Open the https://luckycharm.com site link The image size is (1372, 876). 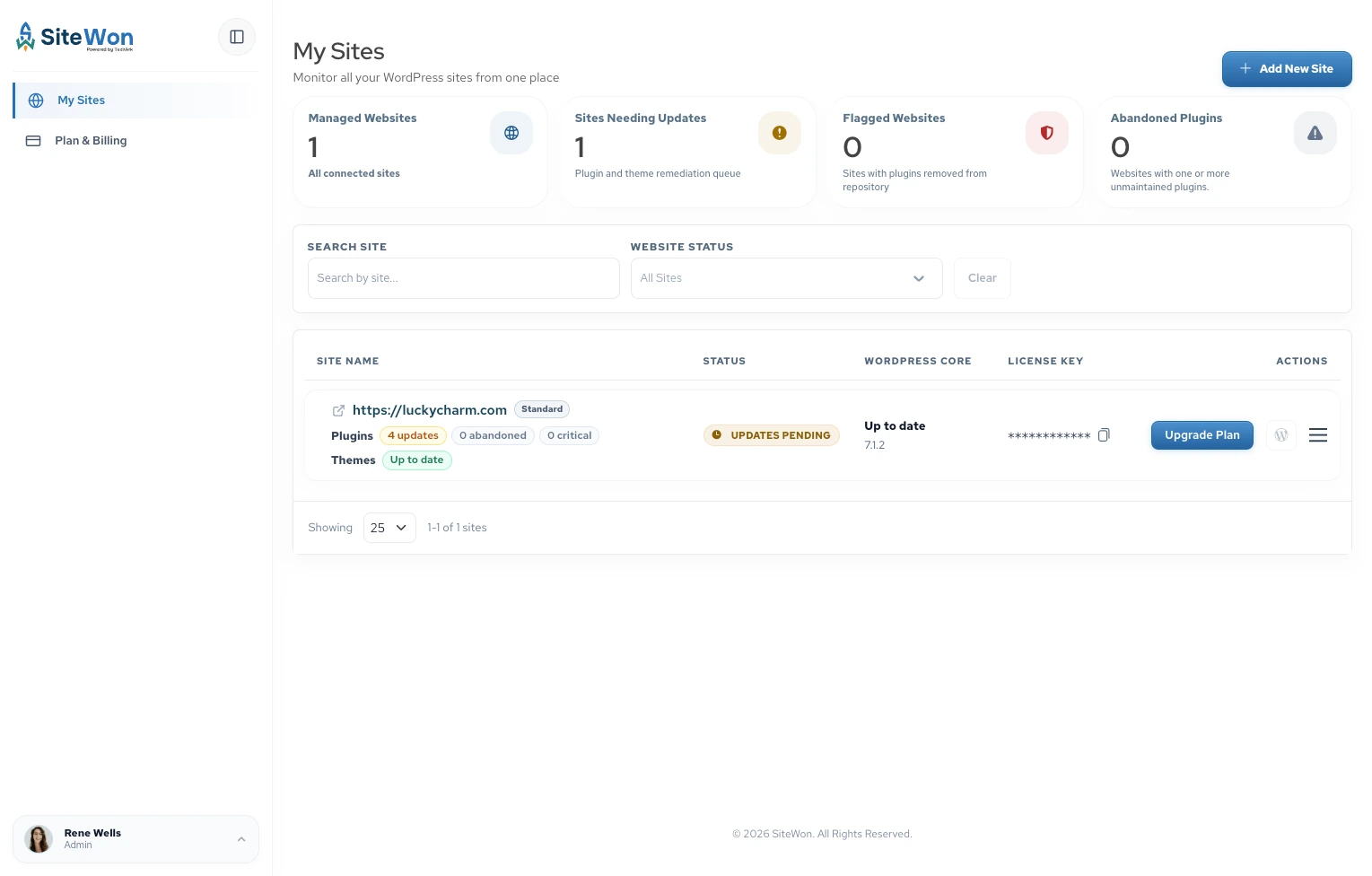[429, 410]
